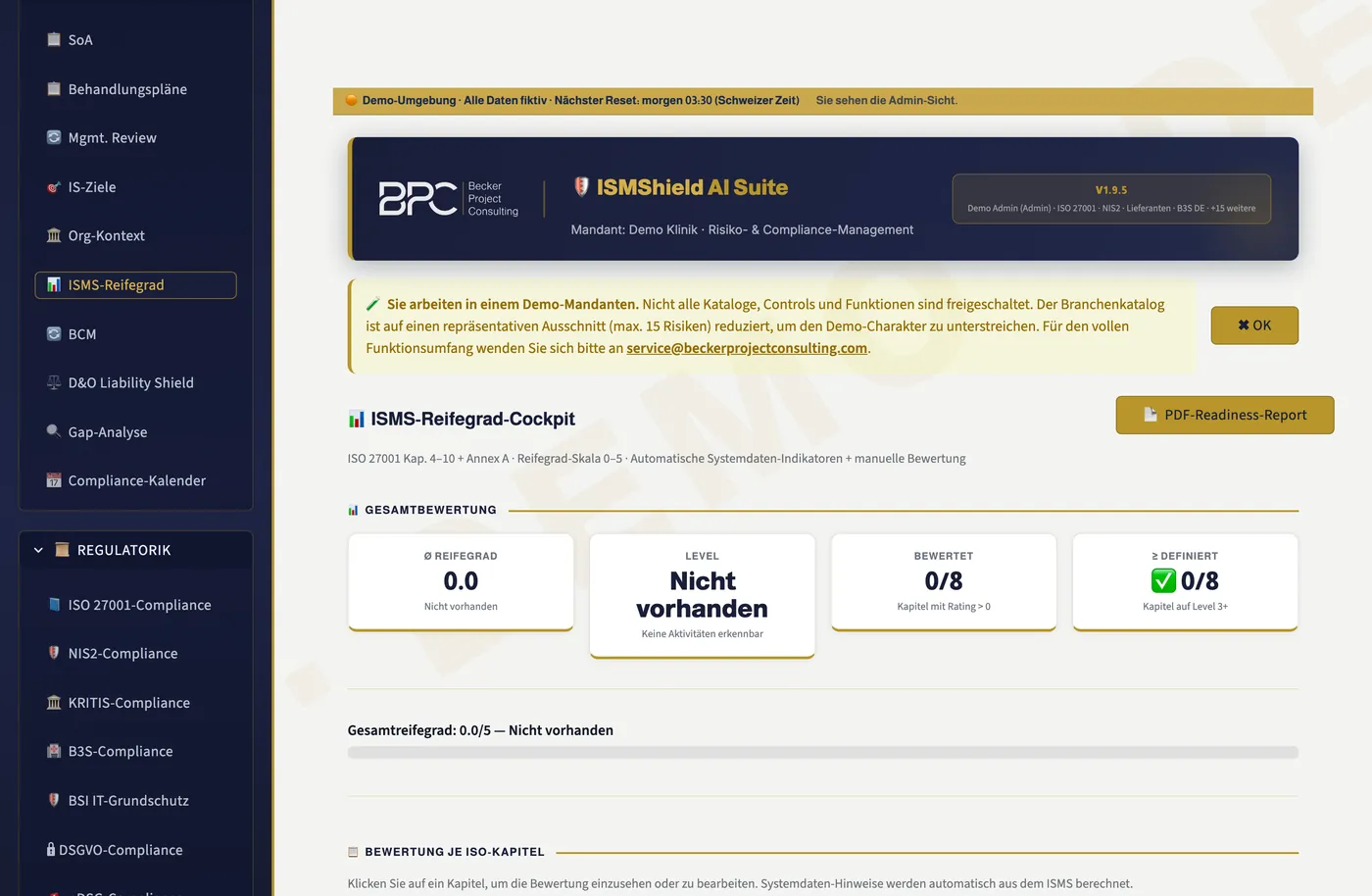The image size is (1372, 896).
Task: Click the green checkmark in the Definiert card
Action: (1163, 581)
